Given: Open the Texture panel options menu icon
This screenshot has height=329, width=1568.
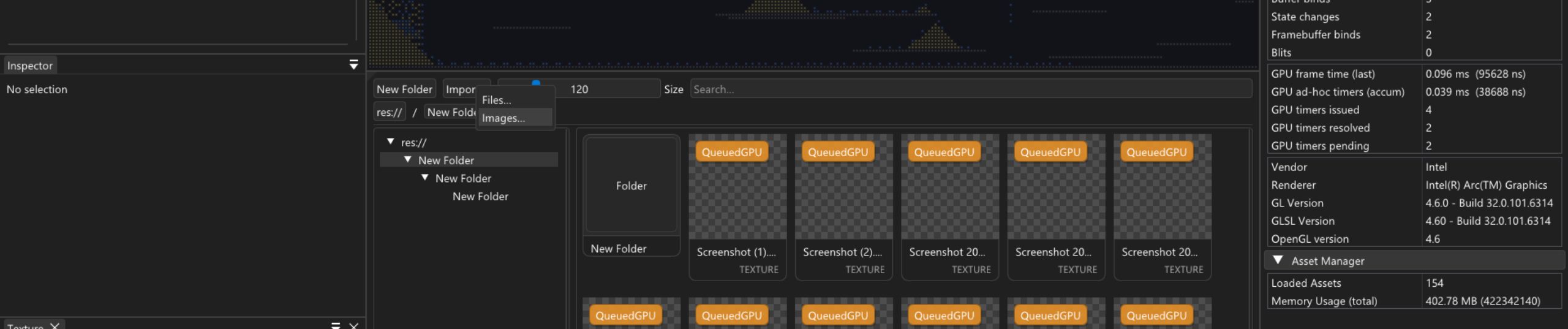Looking at the screenshot, I should pyautogui.click(x=335, y=325).
